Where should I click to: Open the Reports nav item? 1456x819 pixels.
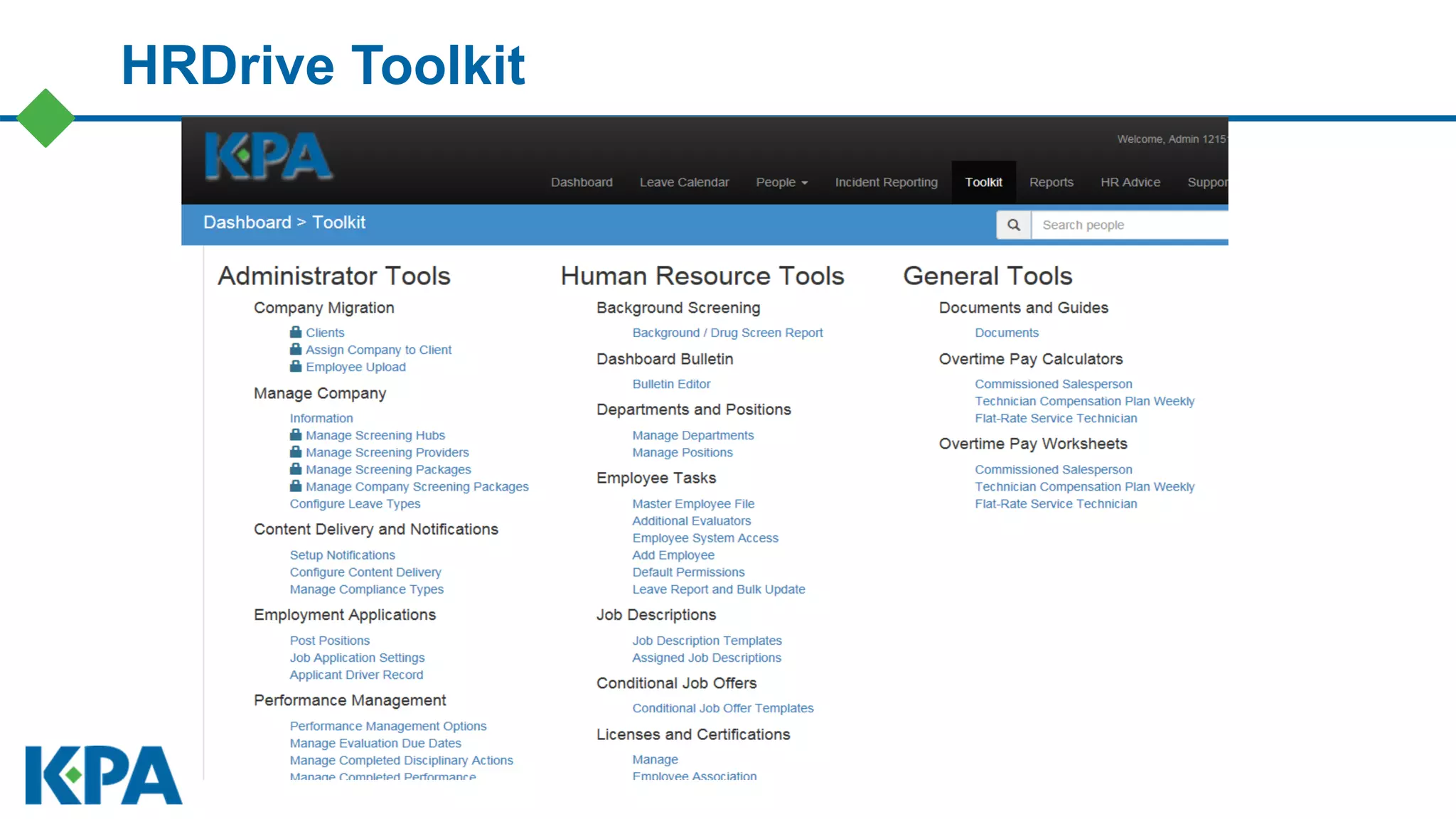[x=1051, y=182]
